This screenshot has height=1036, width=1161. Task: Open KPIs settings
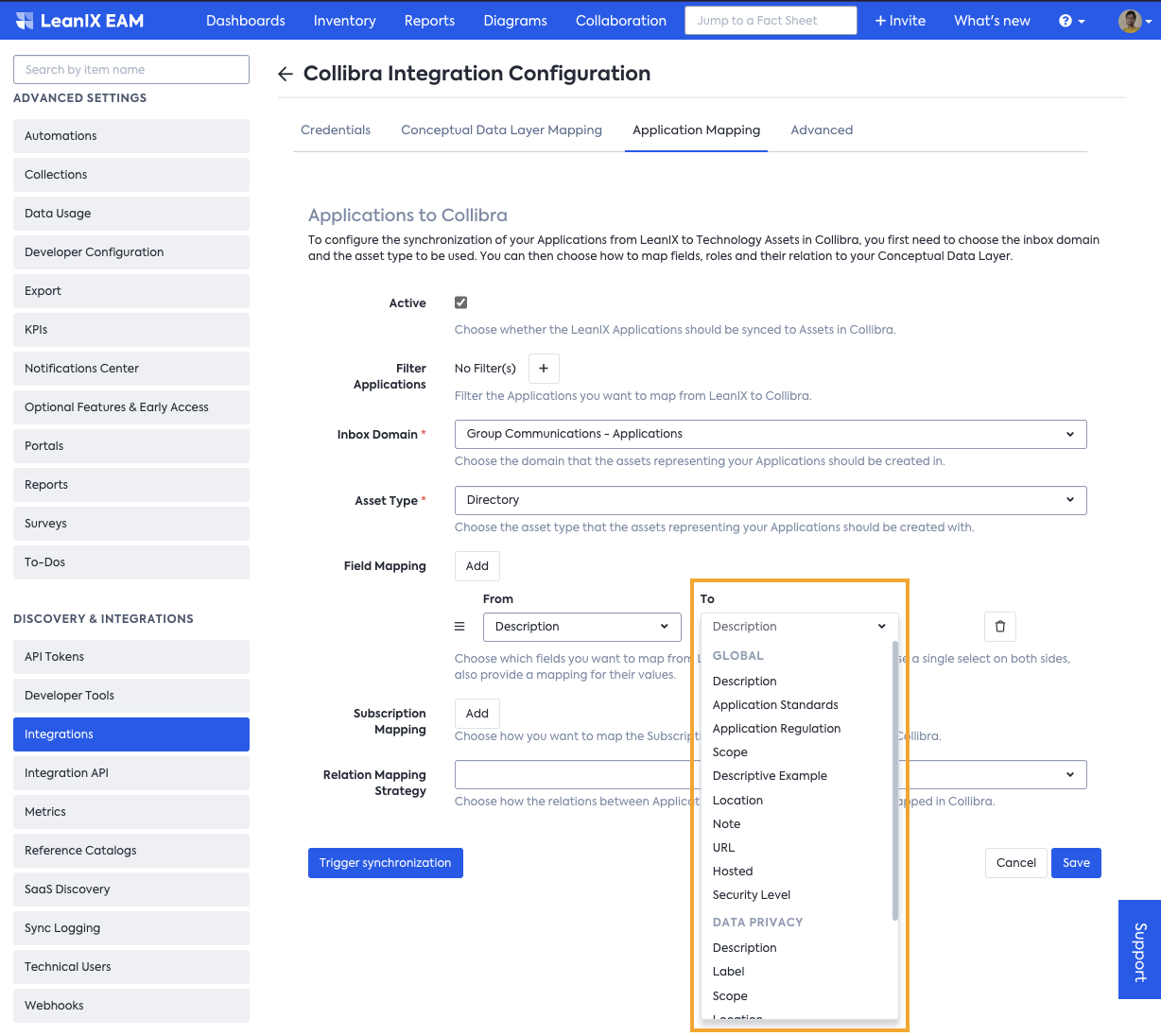(x=131, y=330)
